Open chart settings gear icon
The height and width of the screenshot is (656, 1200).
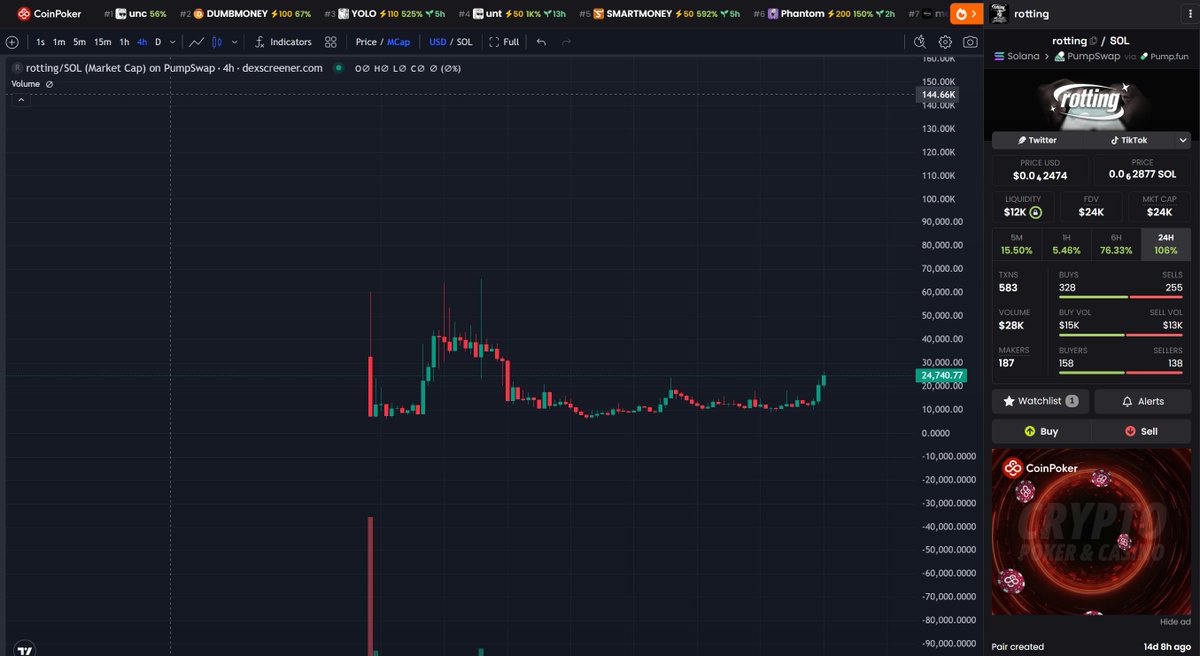click(x=945, y=42)
